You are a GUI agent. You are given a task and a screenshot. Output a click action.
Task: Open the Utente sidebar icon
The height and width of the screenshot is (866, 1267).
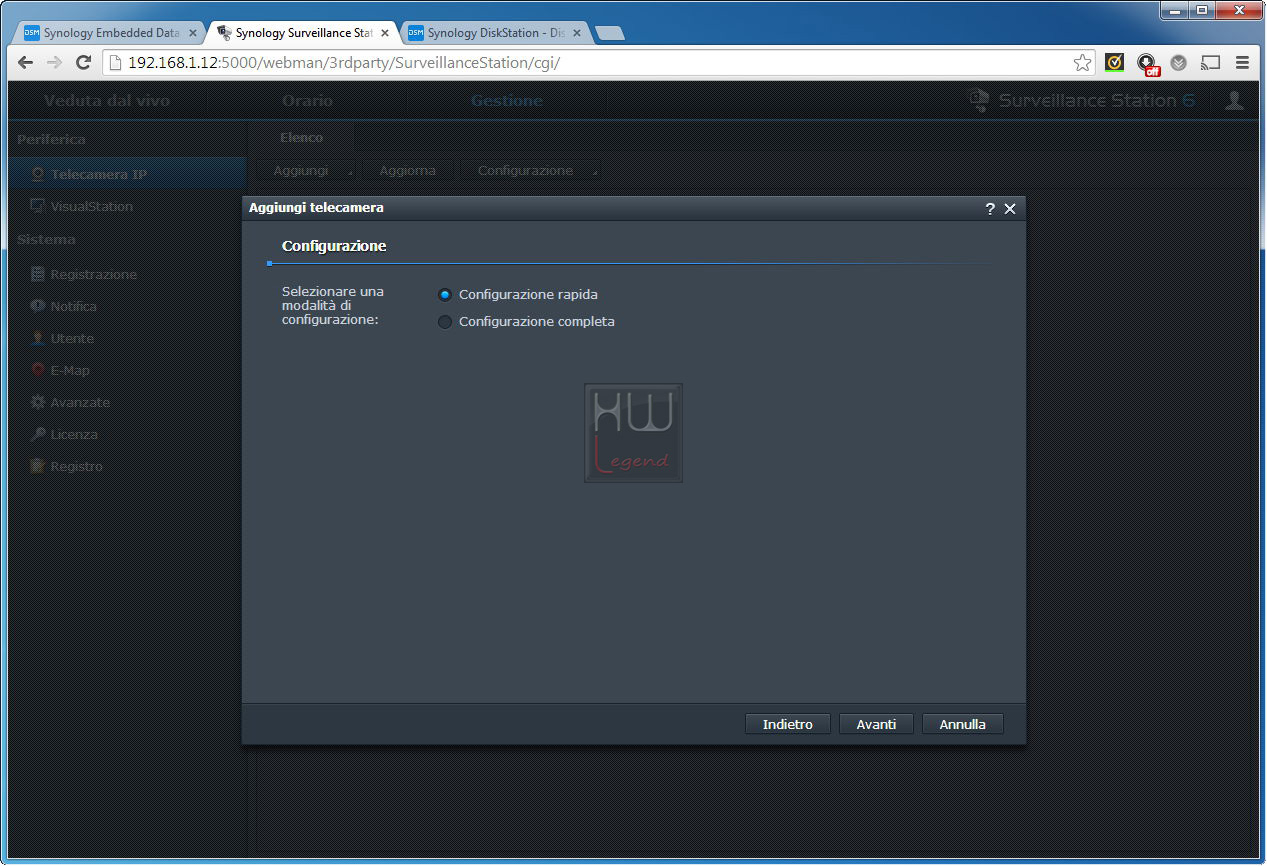point(38,338)
